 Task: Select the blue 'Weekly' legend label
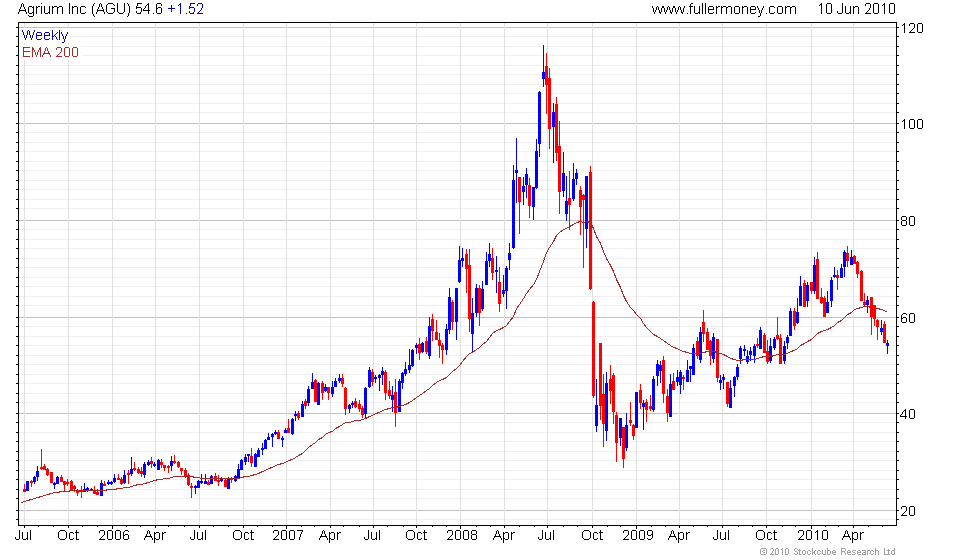coord(45,36)
